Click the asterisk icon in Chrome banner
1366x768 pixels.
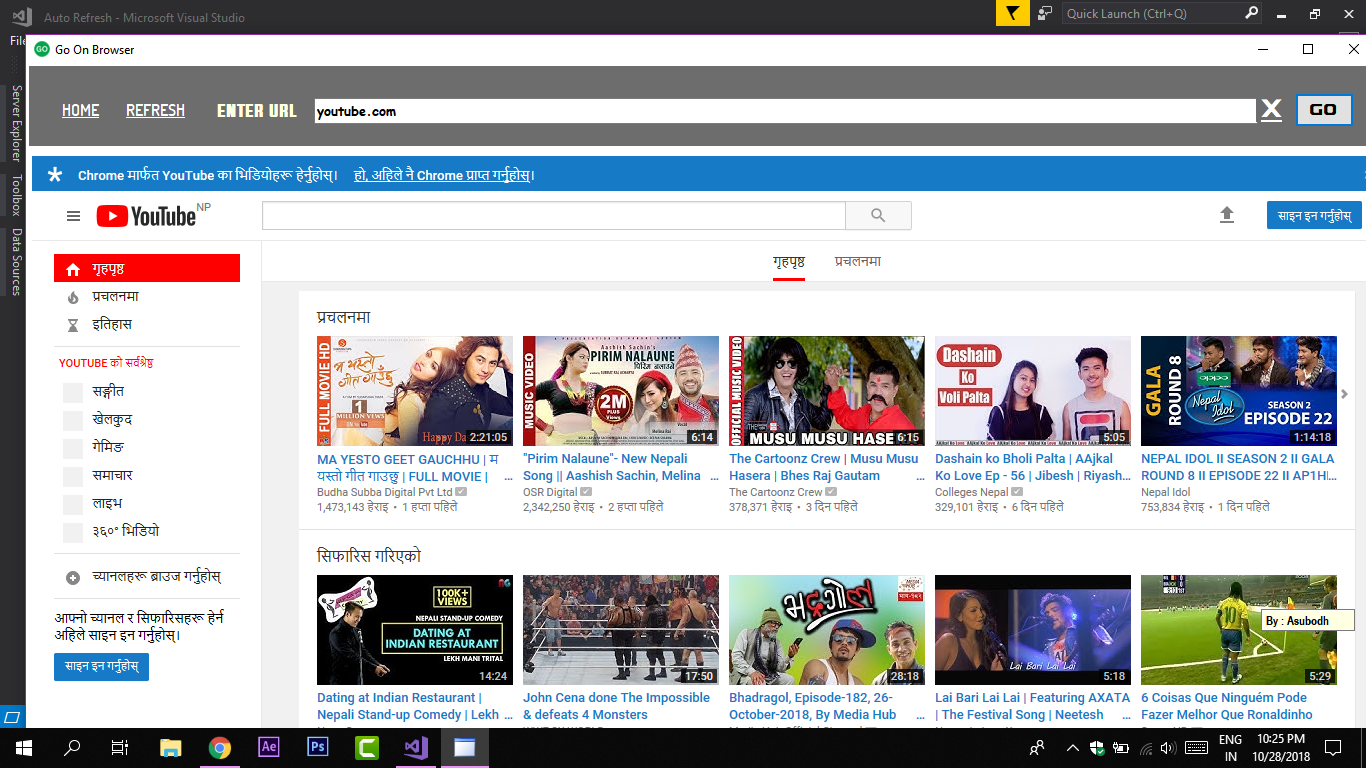coord(55,175)
